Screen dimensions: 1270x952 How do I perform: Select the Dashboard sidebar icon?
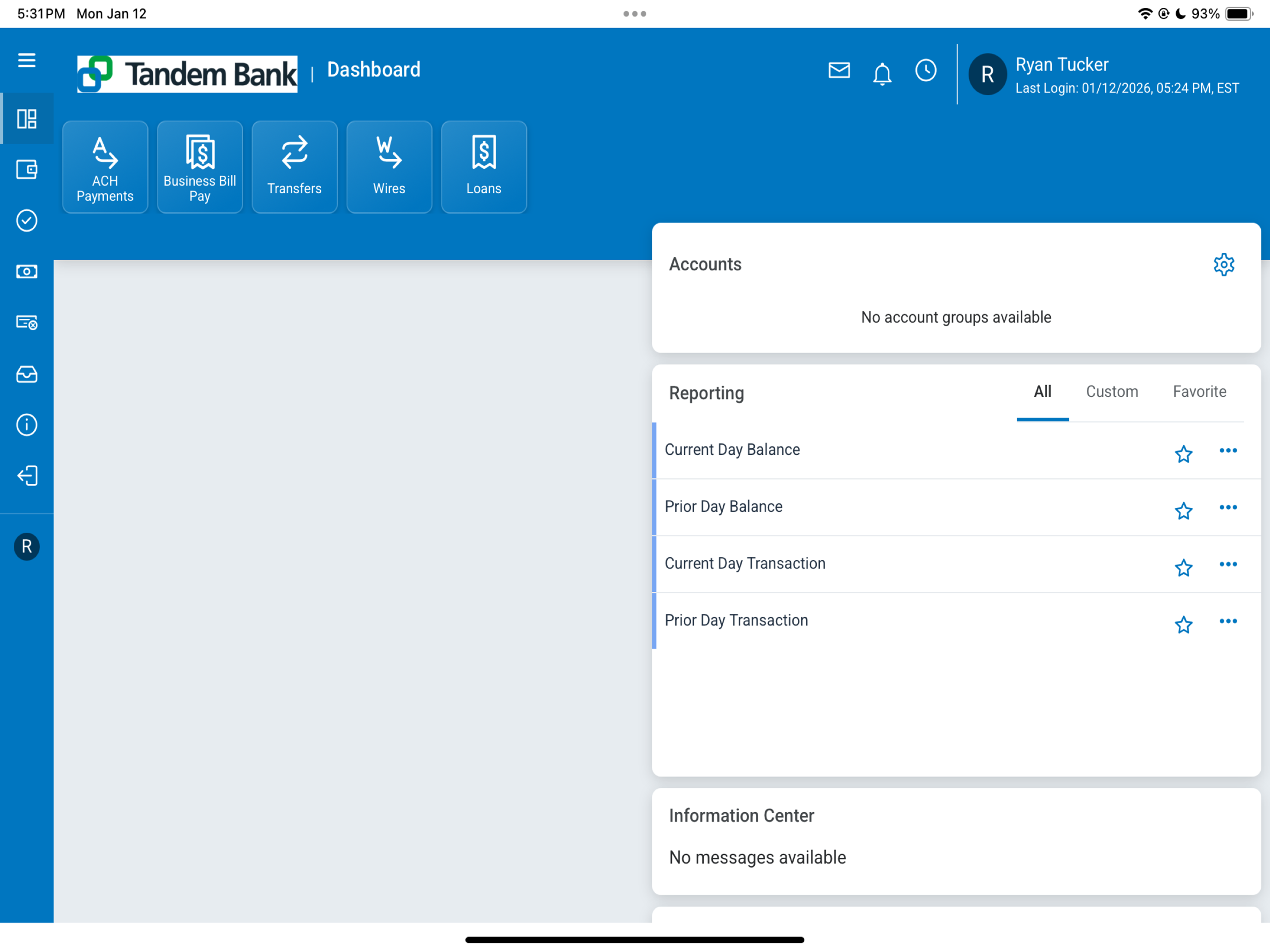(26, 119)
